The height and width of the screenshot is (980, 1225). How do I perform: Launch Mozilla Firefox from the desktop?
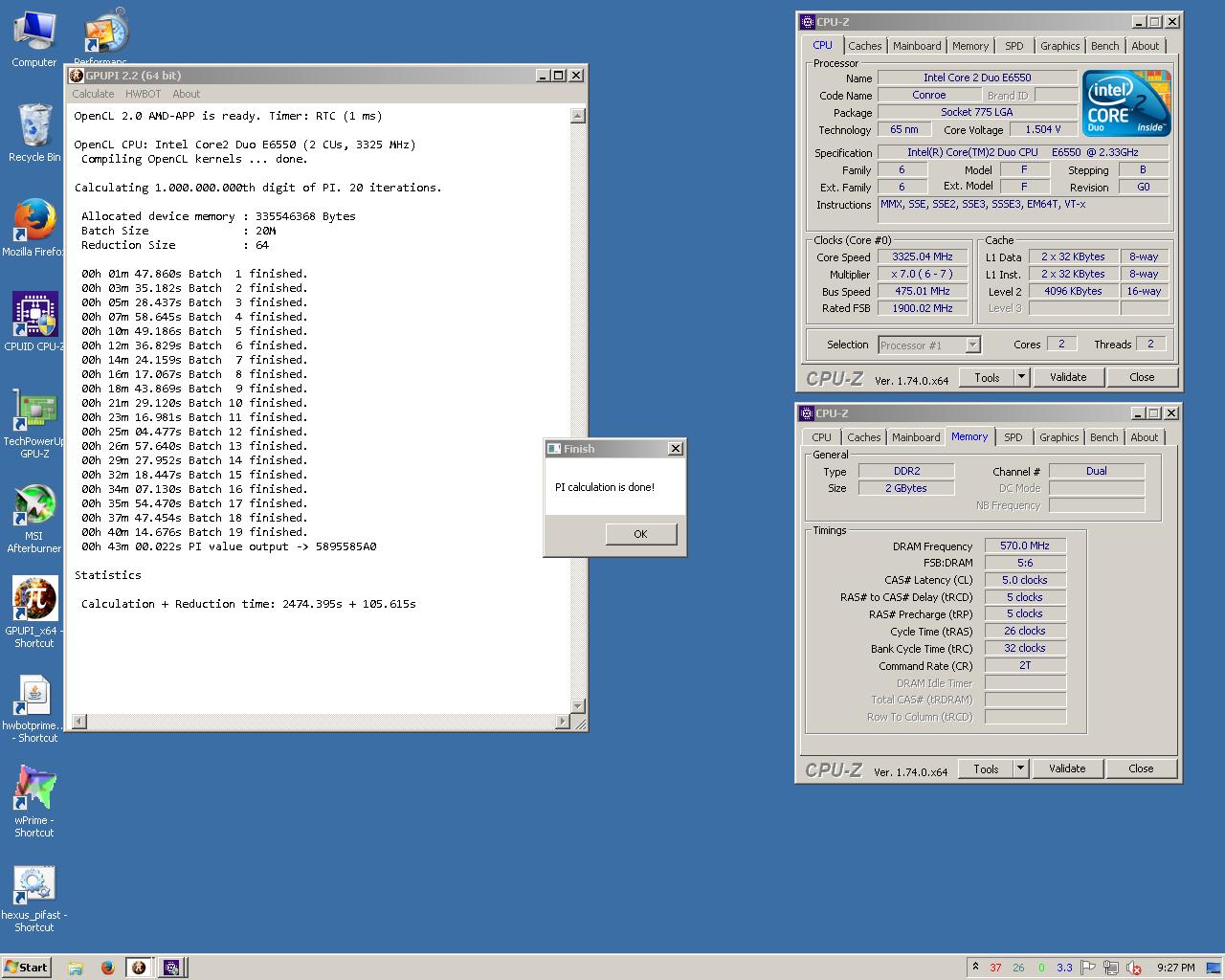pos(33,228)
